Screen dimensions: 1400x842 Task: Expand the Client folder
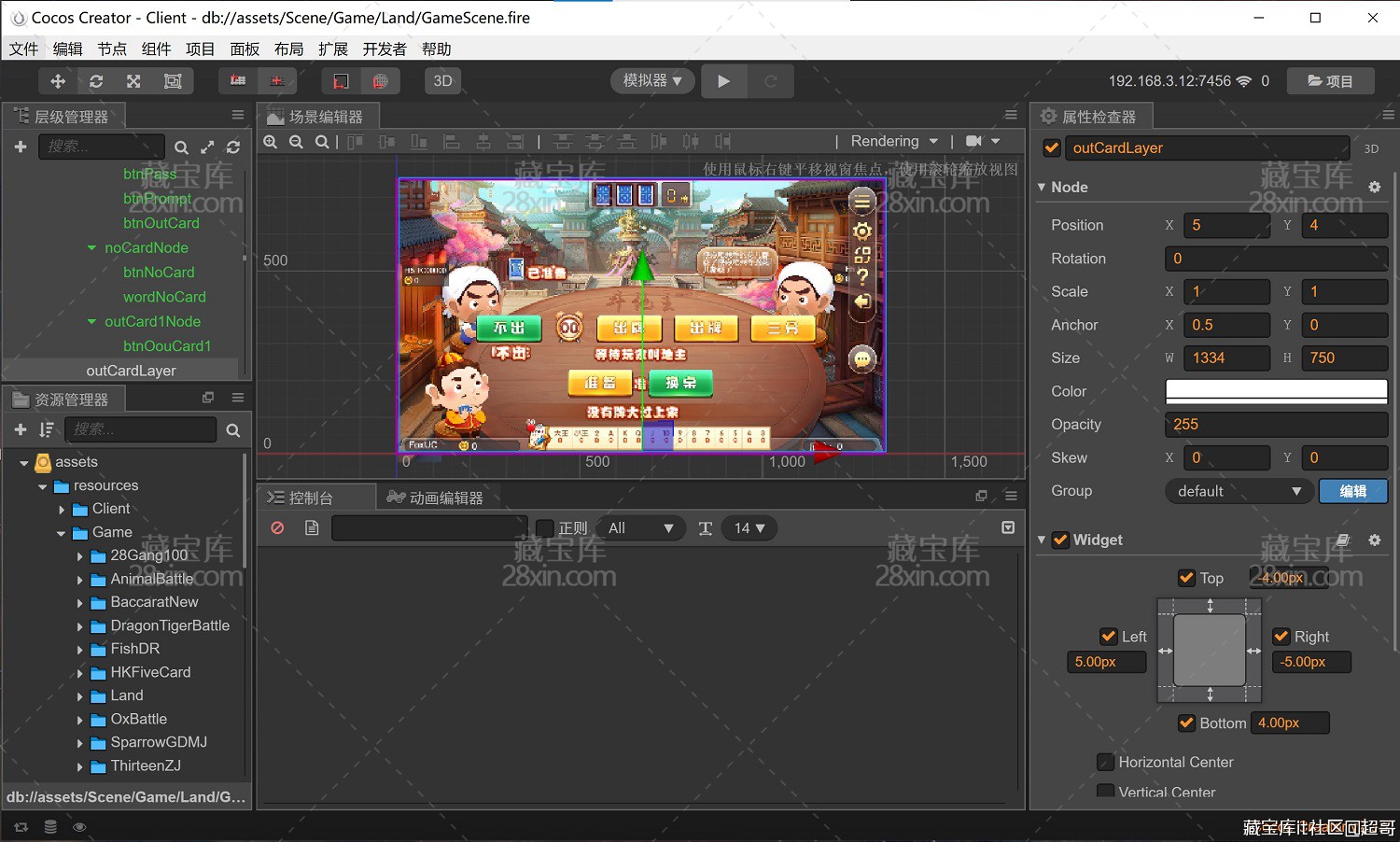[x=62, y=510]
